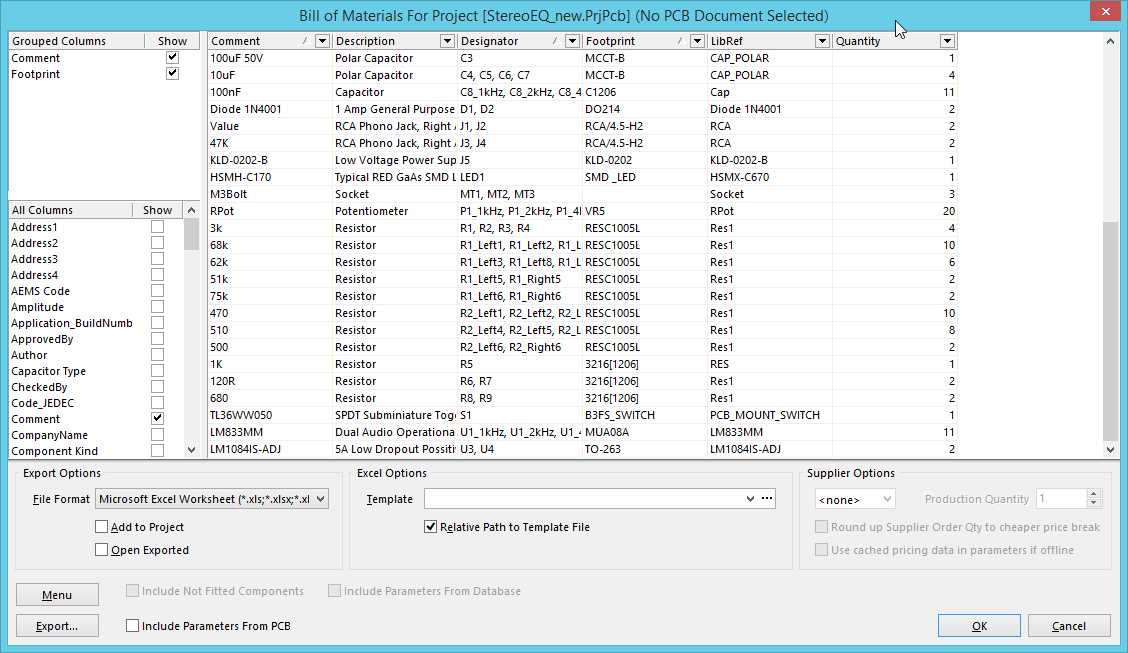Select the 'TL36WW050' comment cell
The height and width of the screenshot is (653, 1128).
[270, 415]
